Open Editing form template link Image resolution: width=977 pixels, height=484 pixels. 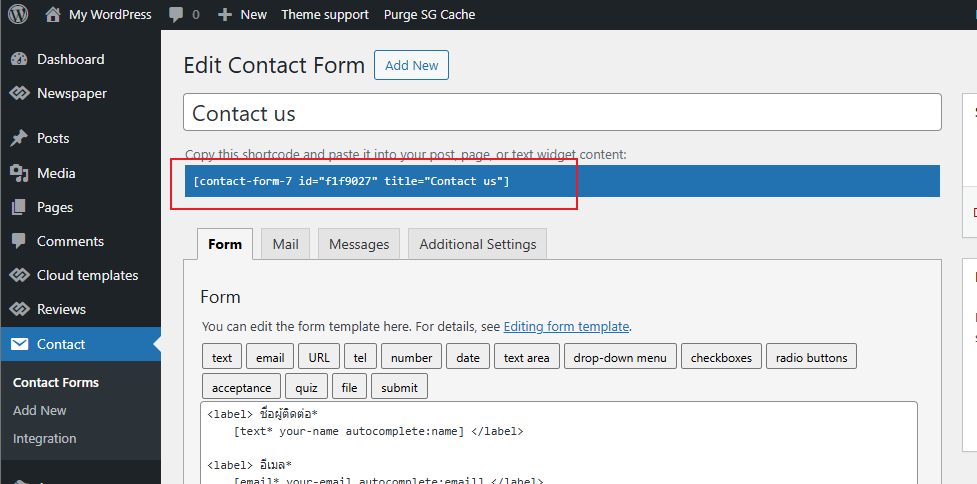tap(566, 326)
